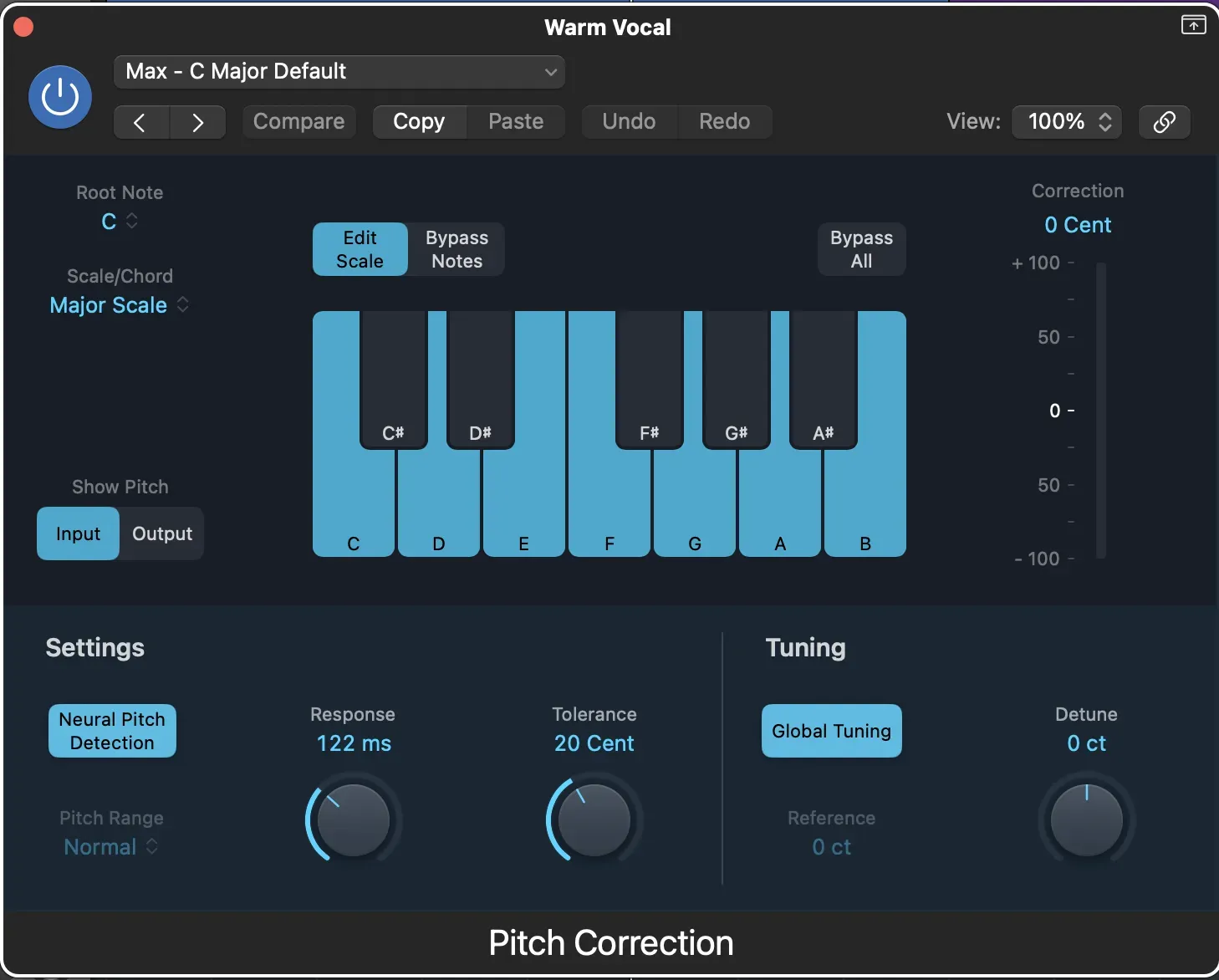
Task: Click the Compare button
Action: 298,122
